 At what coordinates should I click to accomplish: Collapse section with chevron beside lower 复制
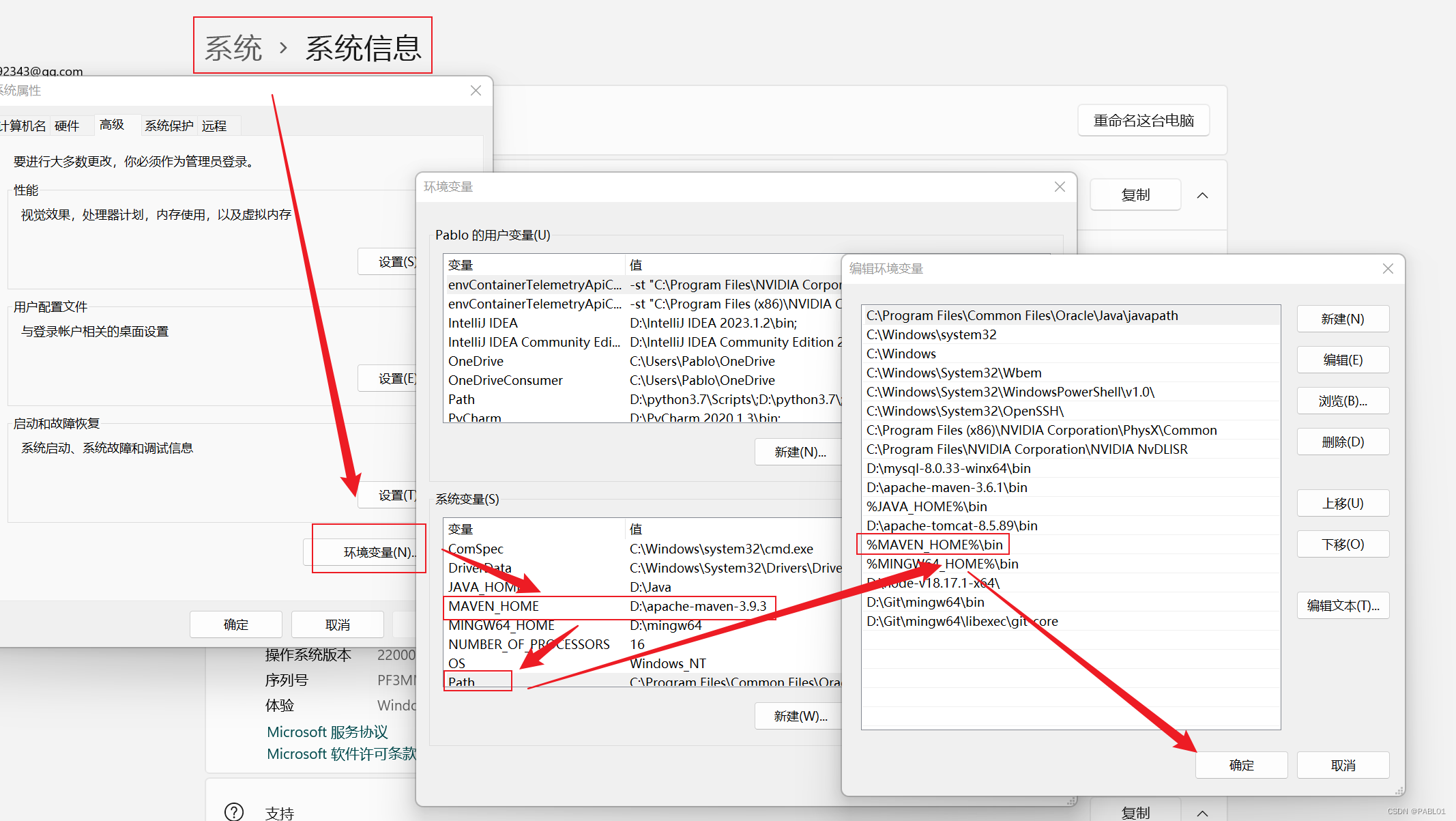1203,813
